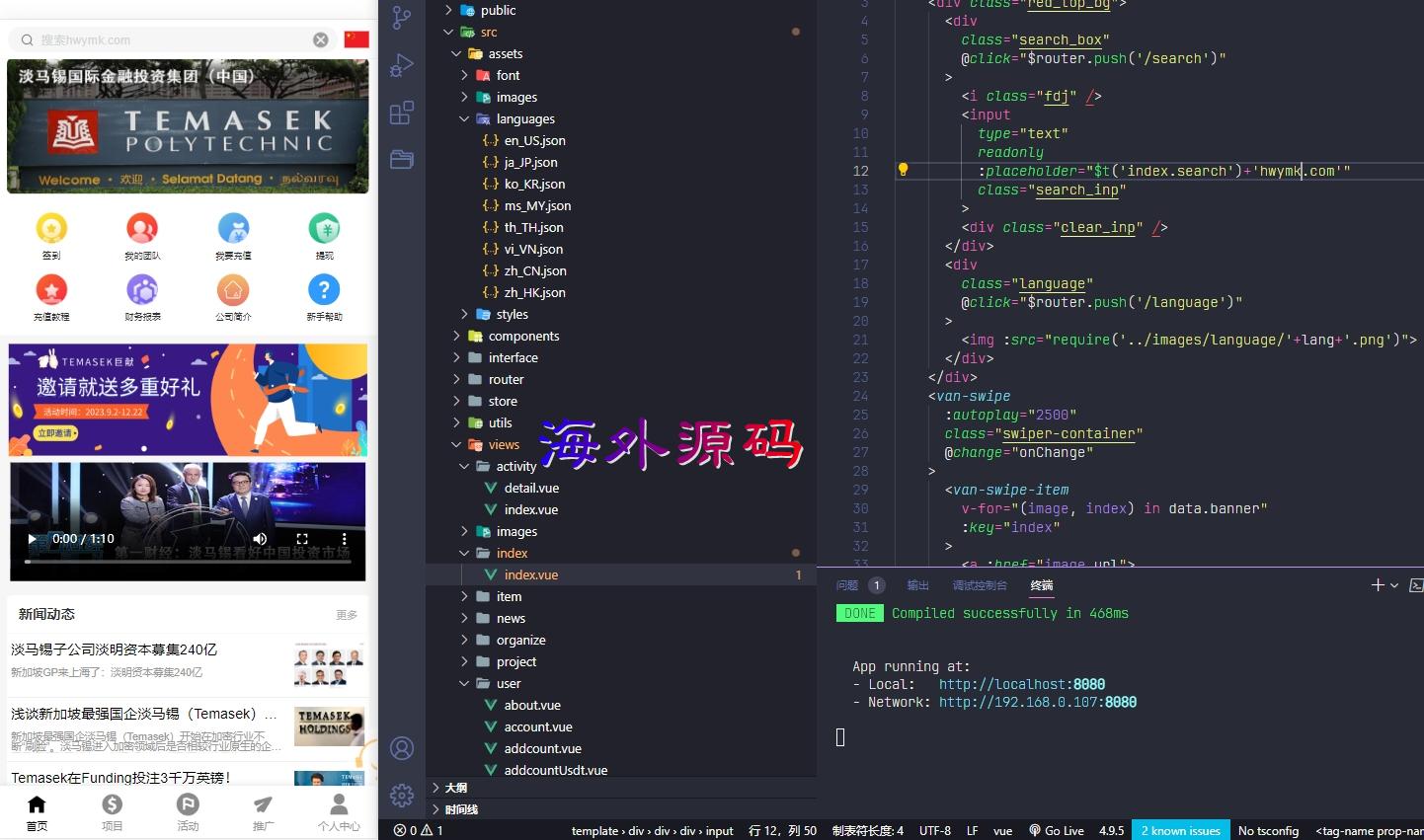Click the vue language mode indicator

point(1002,830)
